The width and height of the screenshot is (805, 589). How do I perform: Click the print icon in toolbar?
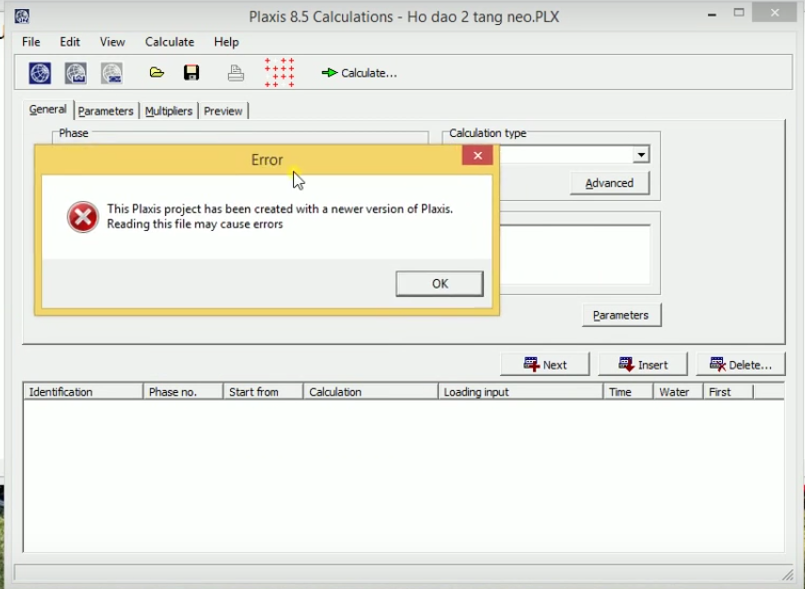tap(236, 73)
